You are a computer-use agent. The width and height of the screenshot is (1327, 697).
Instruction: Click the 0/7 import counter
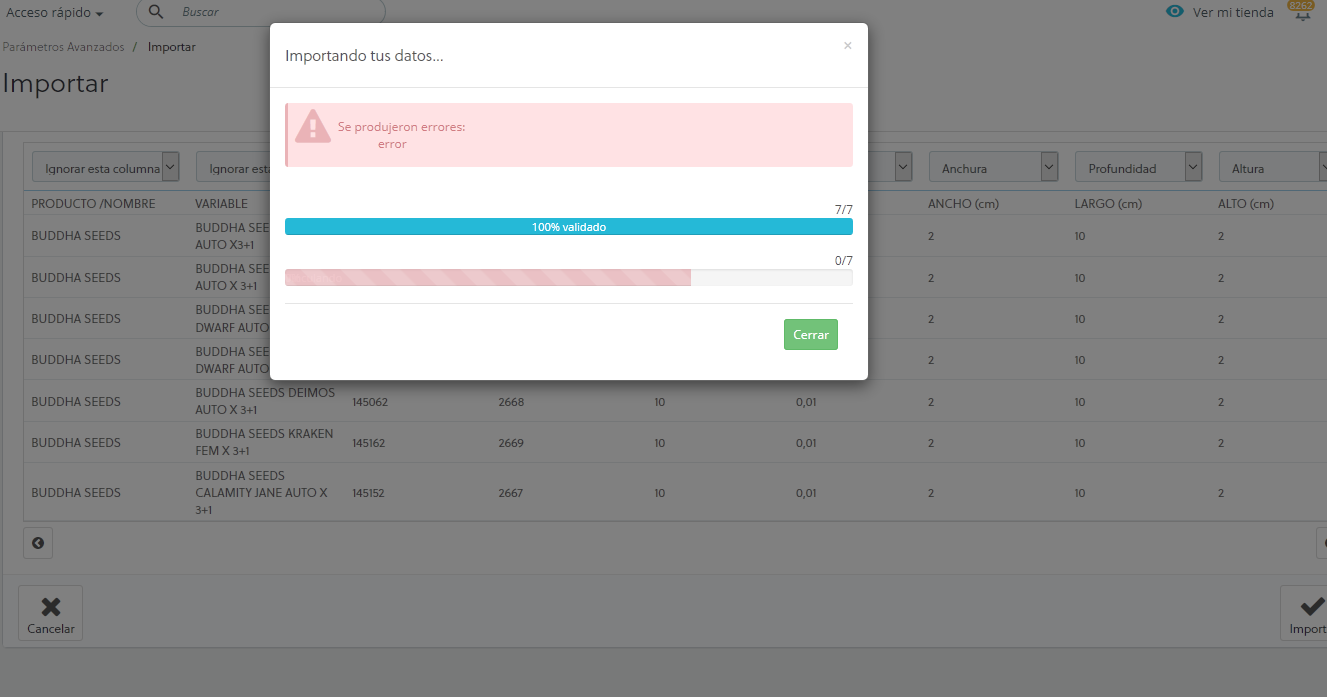click(844, 261)
